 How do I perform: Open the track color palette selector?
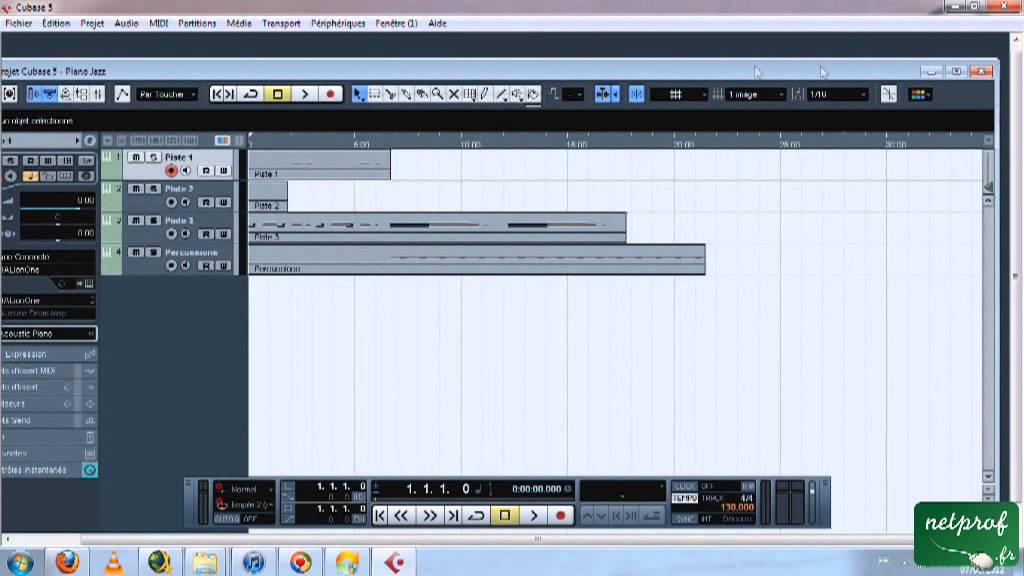click(920, 95)
